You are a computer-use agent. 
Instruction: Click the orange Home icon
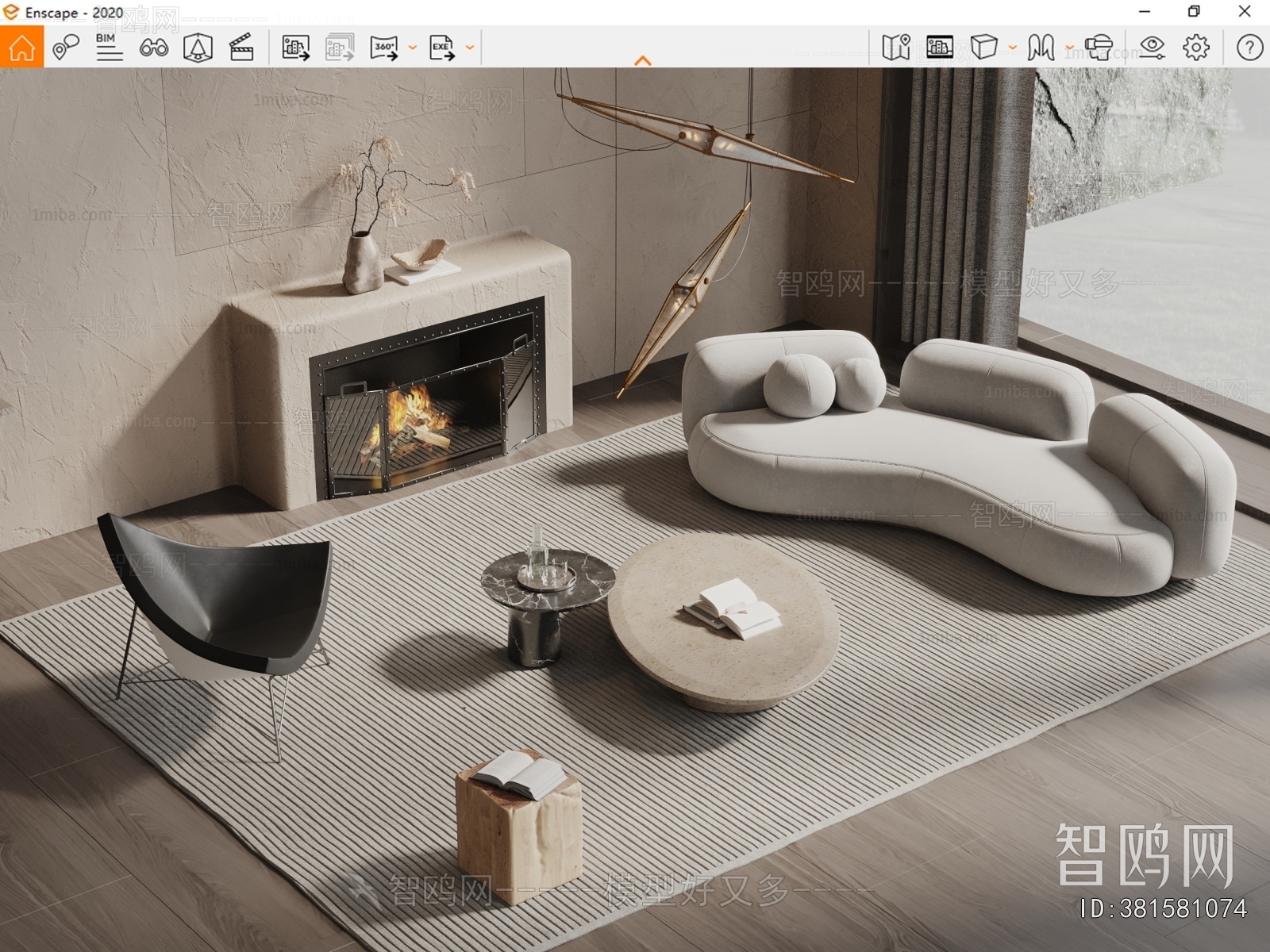point(21,48)
